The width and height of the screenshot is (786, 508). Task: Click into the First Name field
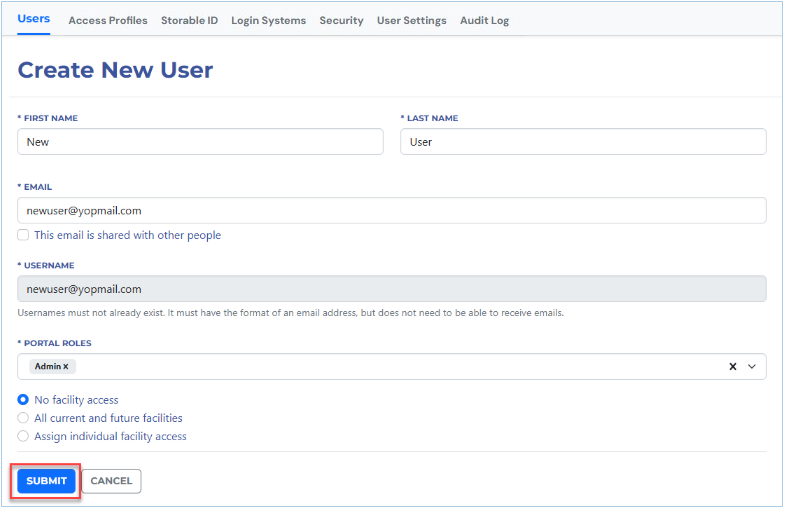click(200, 142)
